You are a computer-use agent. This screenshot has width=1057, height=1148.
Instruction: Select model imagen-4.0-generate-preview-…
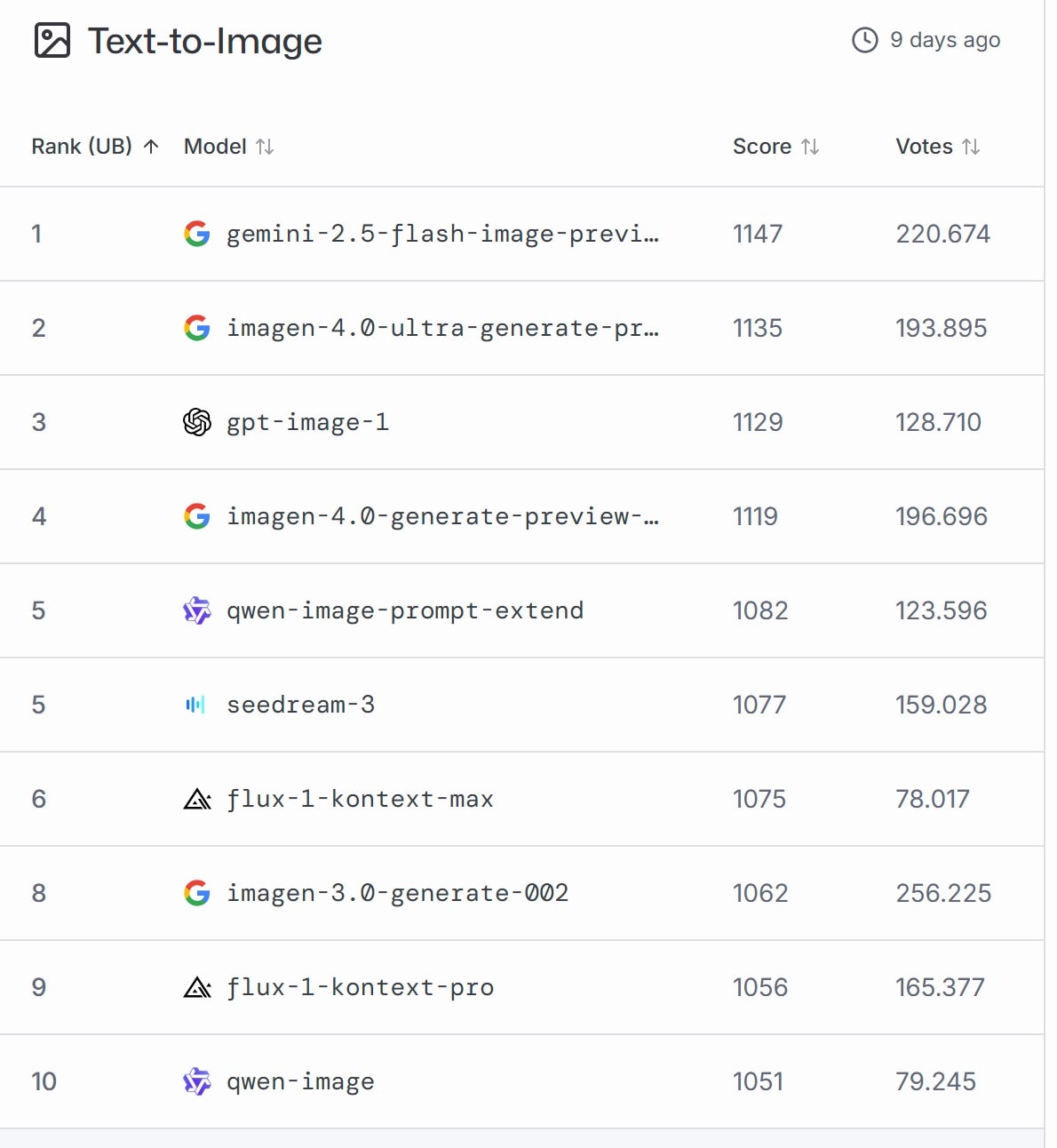[442, 516]
